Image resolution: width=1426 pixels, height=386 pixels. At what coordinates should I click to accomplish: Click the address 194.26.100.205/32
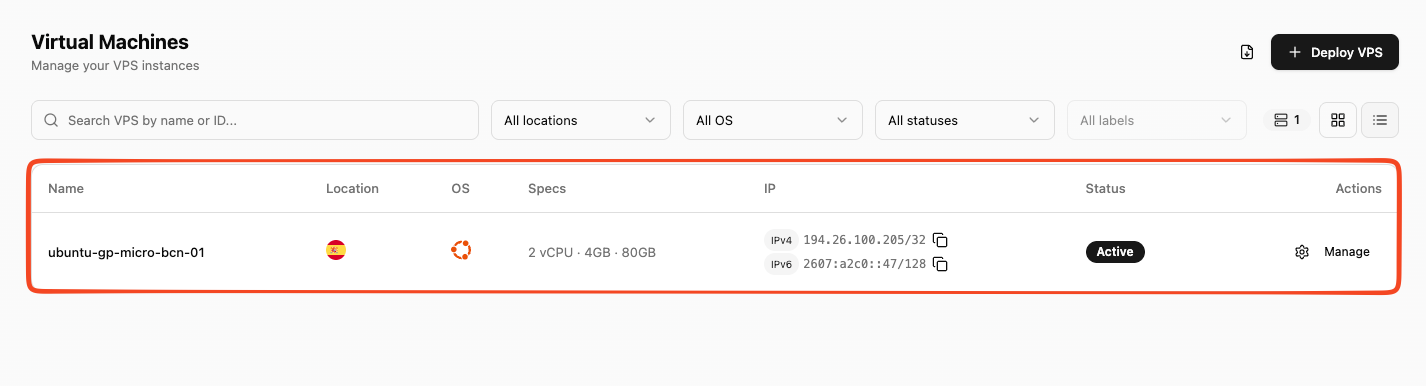(865, 240)
